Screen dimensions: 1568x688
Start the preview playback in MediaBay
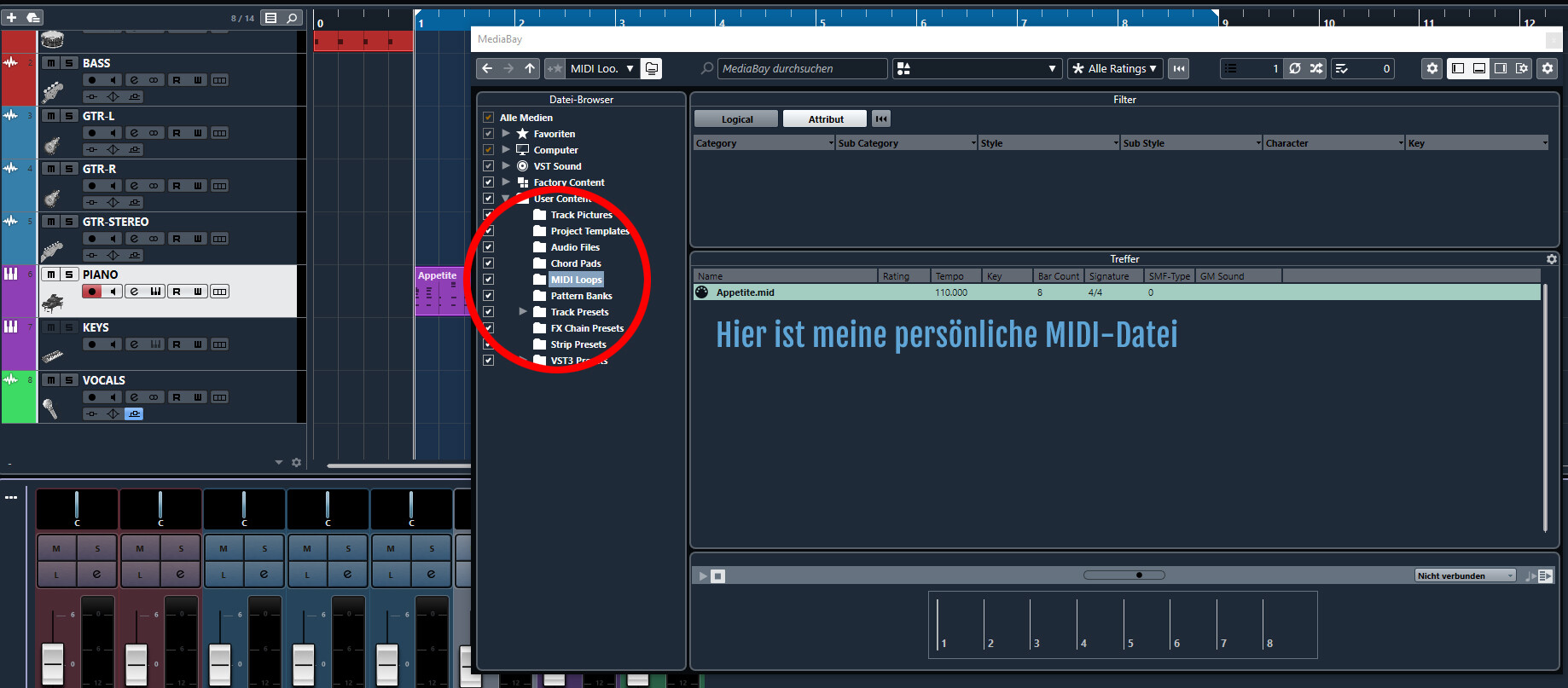click(x=703, y=576)
